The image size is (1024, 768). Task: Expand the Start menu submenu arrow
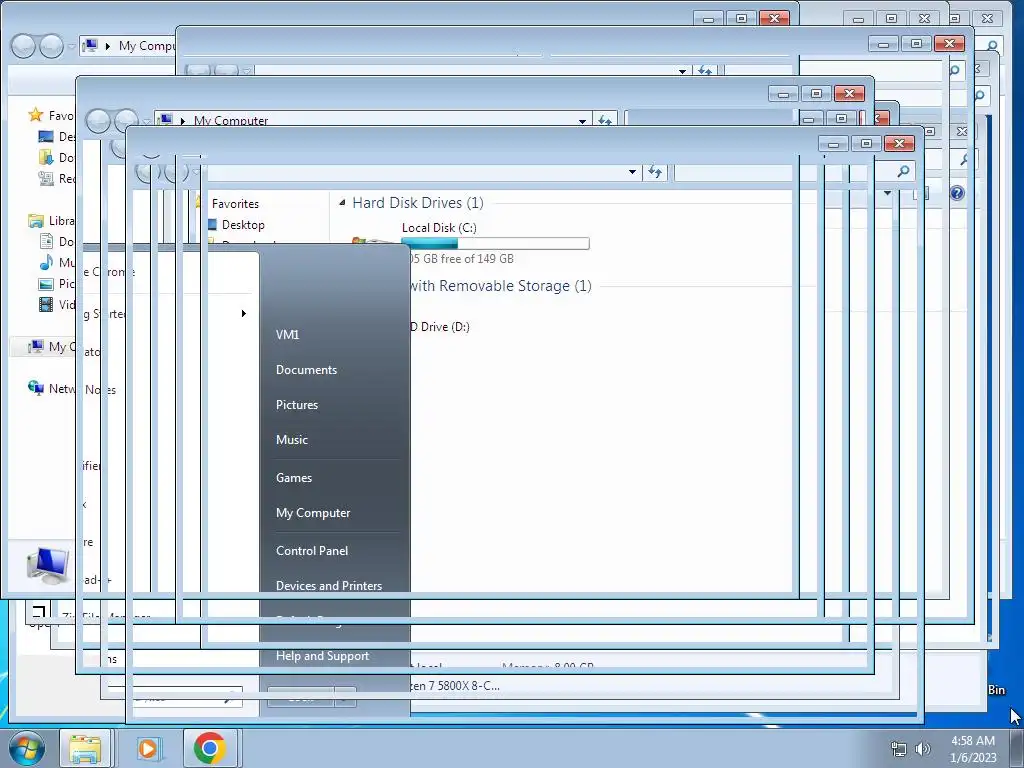click(244, 313)
